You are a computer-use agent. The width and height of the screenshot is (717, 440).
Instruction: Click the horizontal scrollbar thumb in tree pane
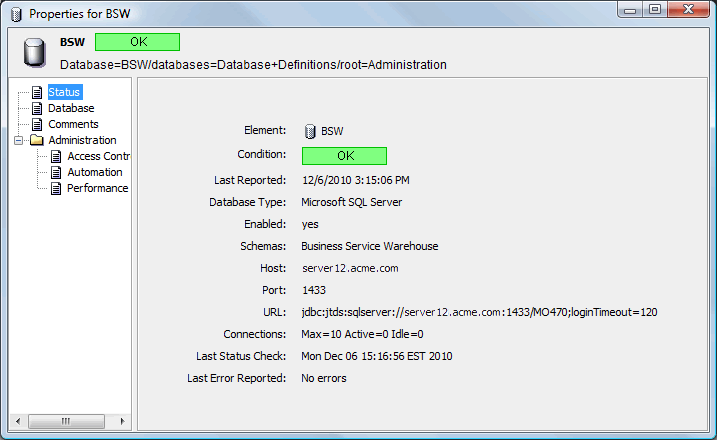tap(66, 421)
